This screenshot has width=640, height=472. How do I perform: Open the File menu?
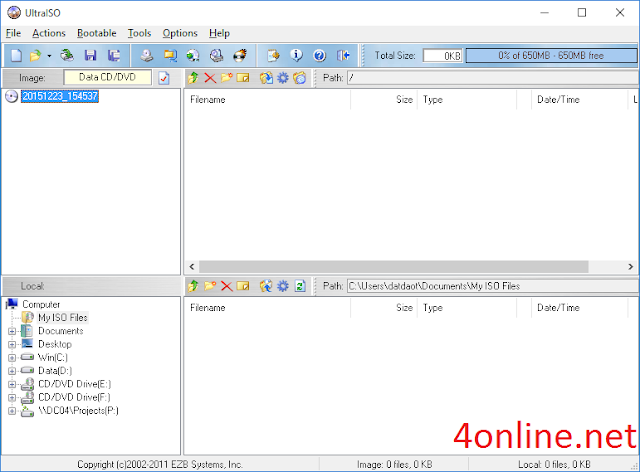(x=13, y=33)
